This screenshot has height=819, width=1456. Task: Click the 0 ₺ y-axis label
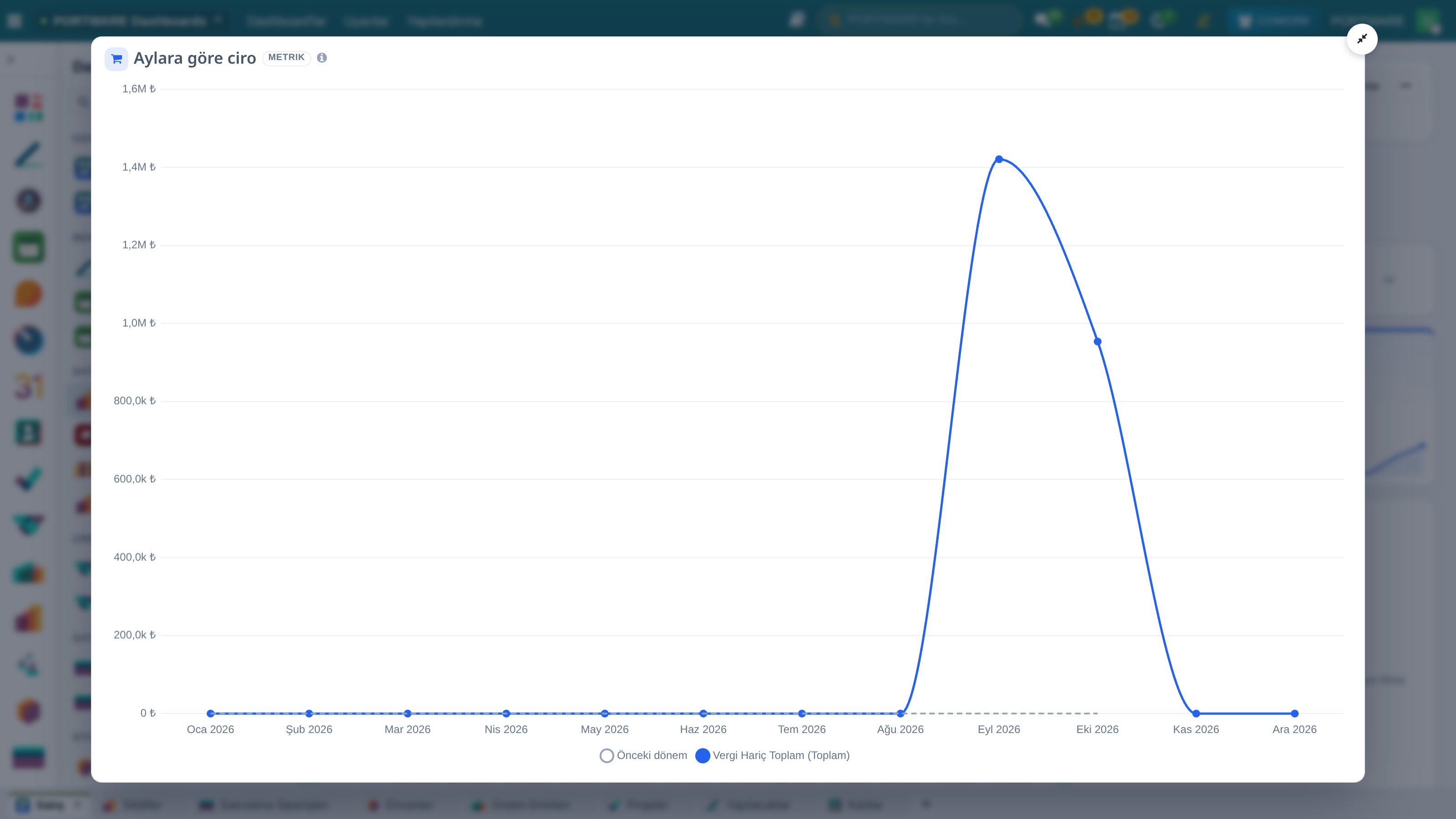pyautogui.click(x=147, y=713)
